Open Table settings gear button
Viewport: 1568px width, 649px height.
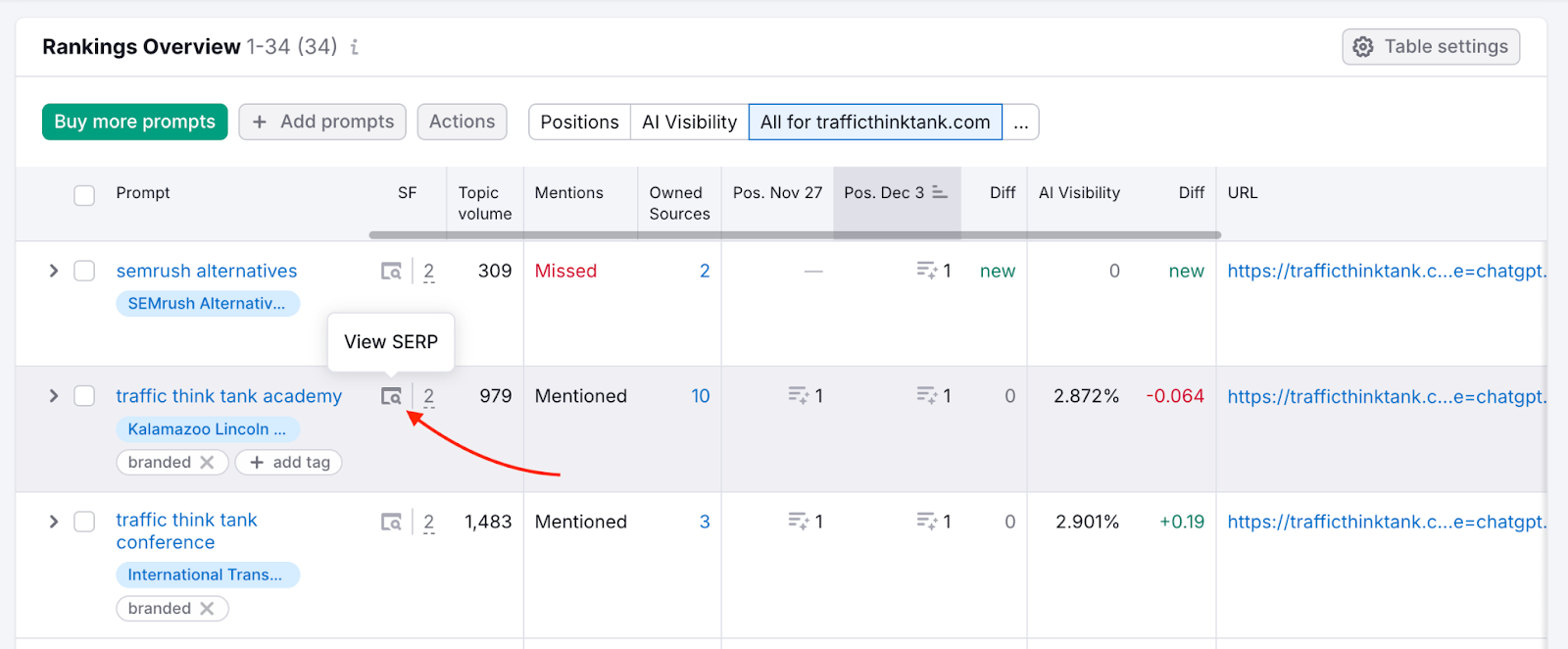pos(1430,47)
